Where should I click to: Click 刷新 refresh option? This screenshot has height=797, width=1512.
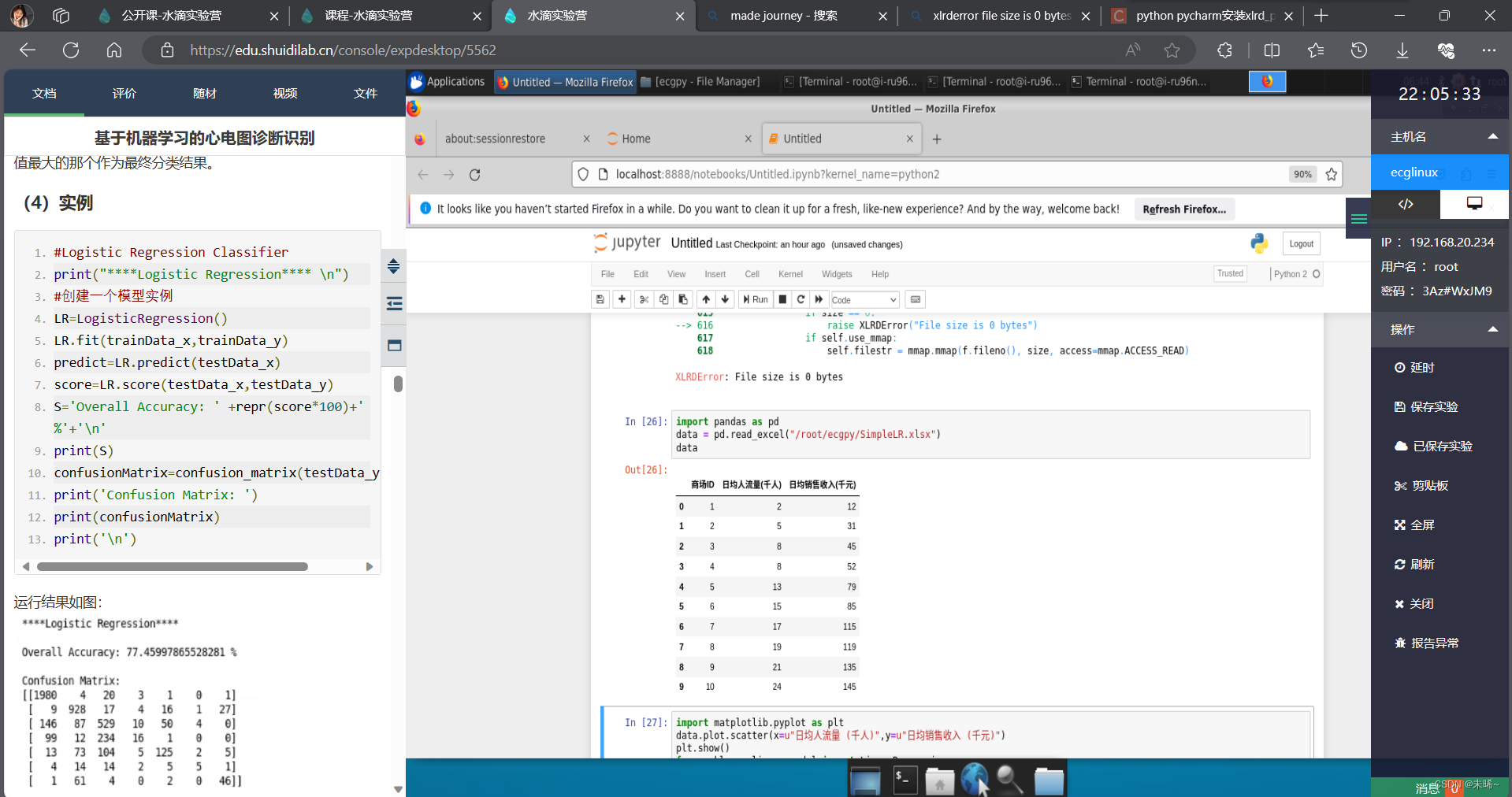coord(1415,565)
